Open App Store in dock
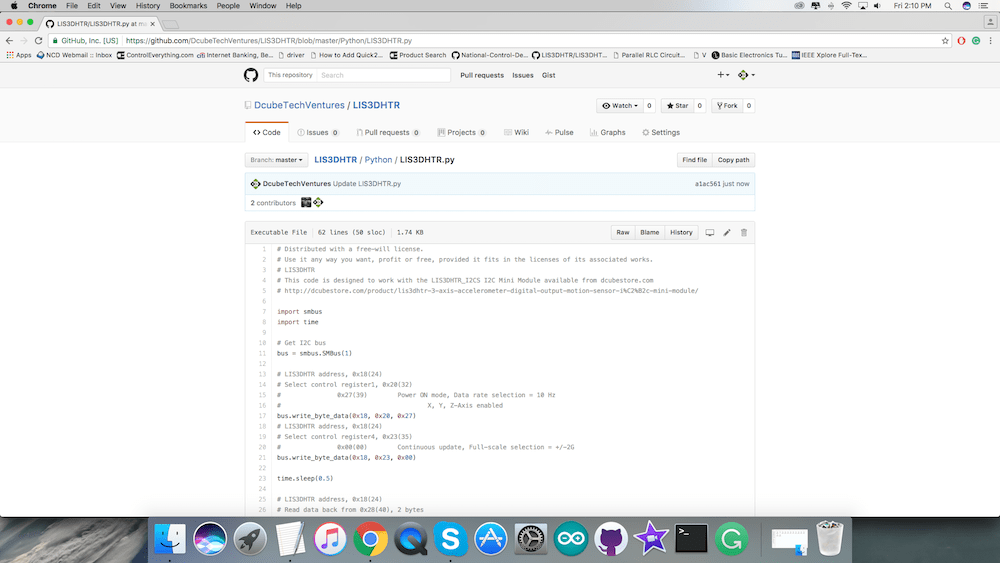 (x=490, y=539)
